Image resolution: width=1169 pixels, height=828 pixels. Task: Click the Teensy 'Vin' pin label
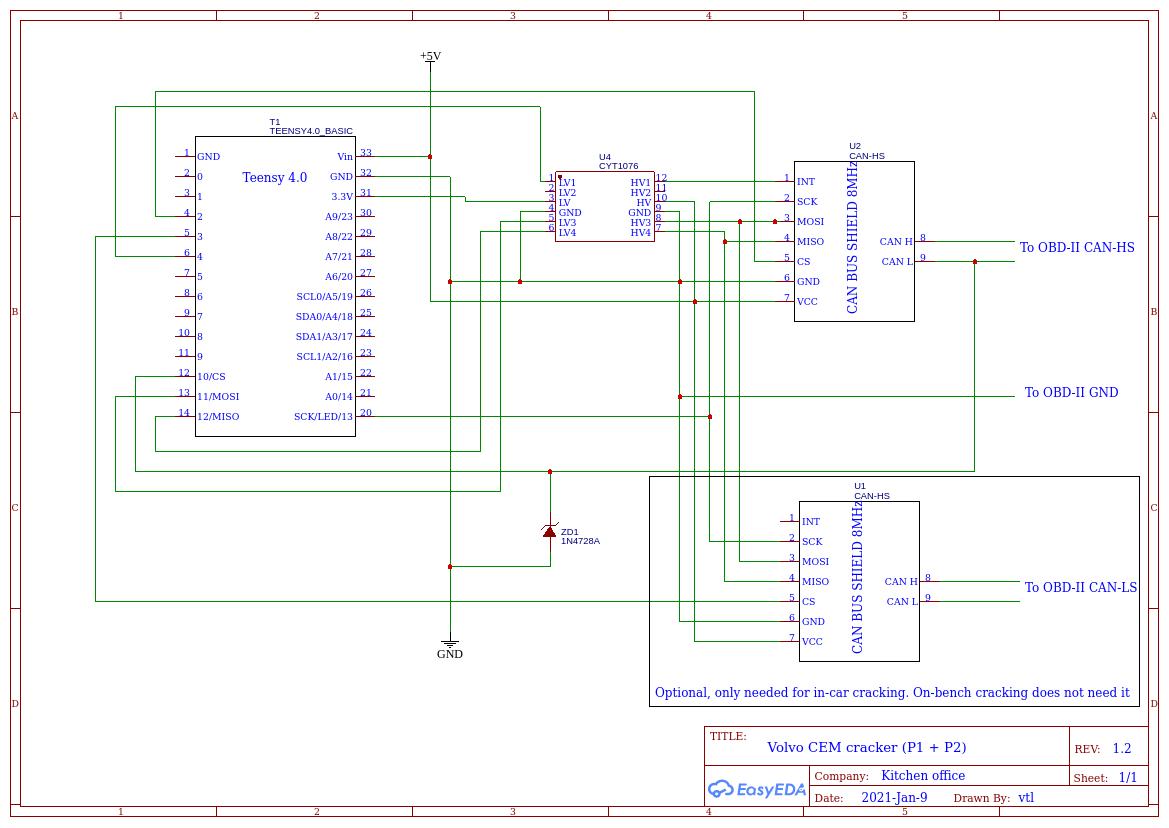[344, 157]
